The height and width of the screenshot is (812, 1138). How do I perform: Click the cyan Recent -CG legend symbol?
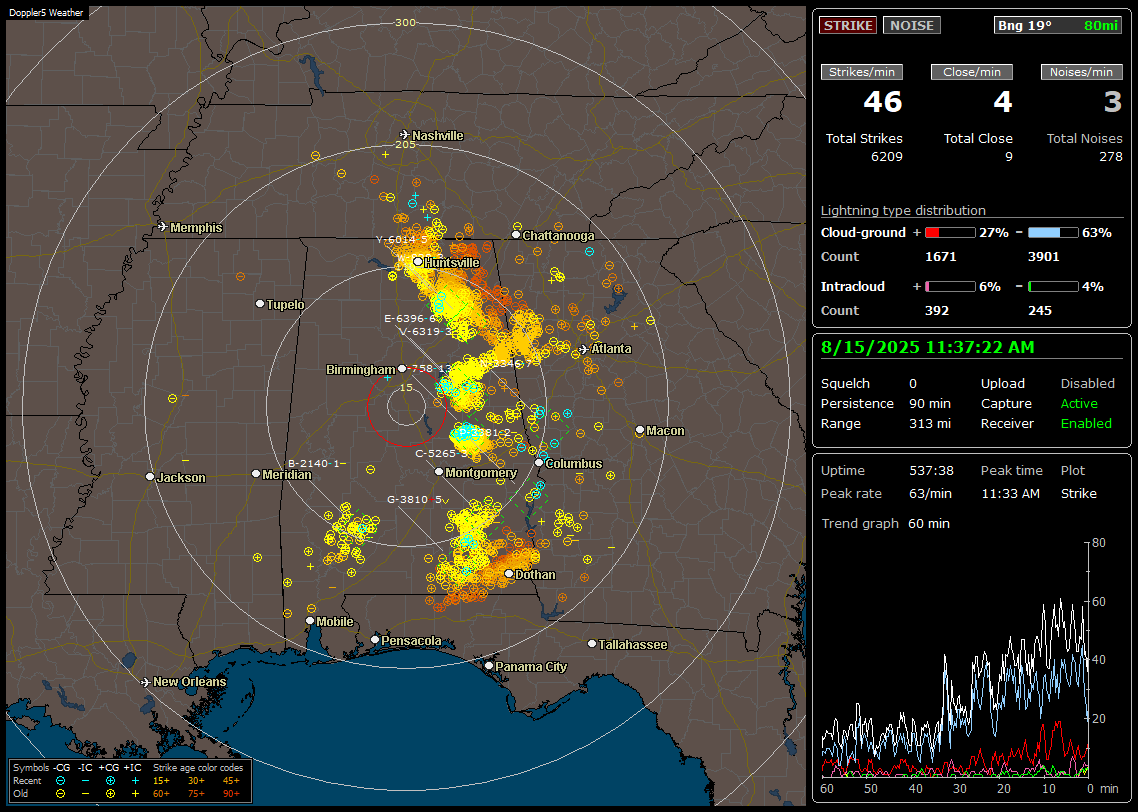point(60,781)
